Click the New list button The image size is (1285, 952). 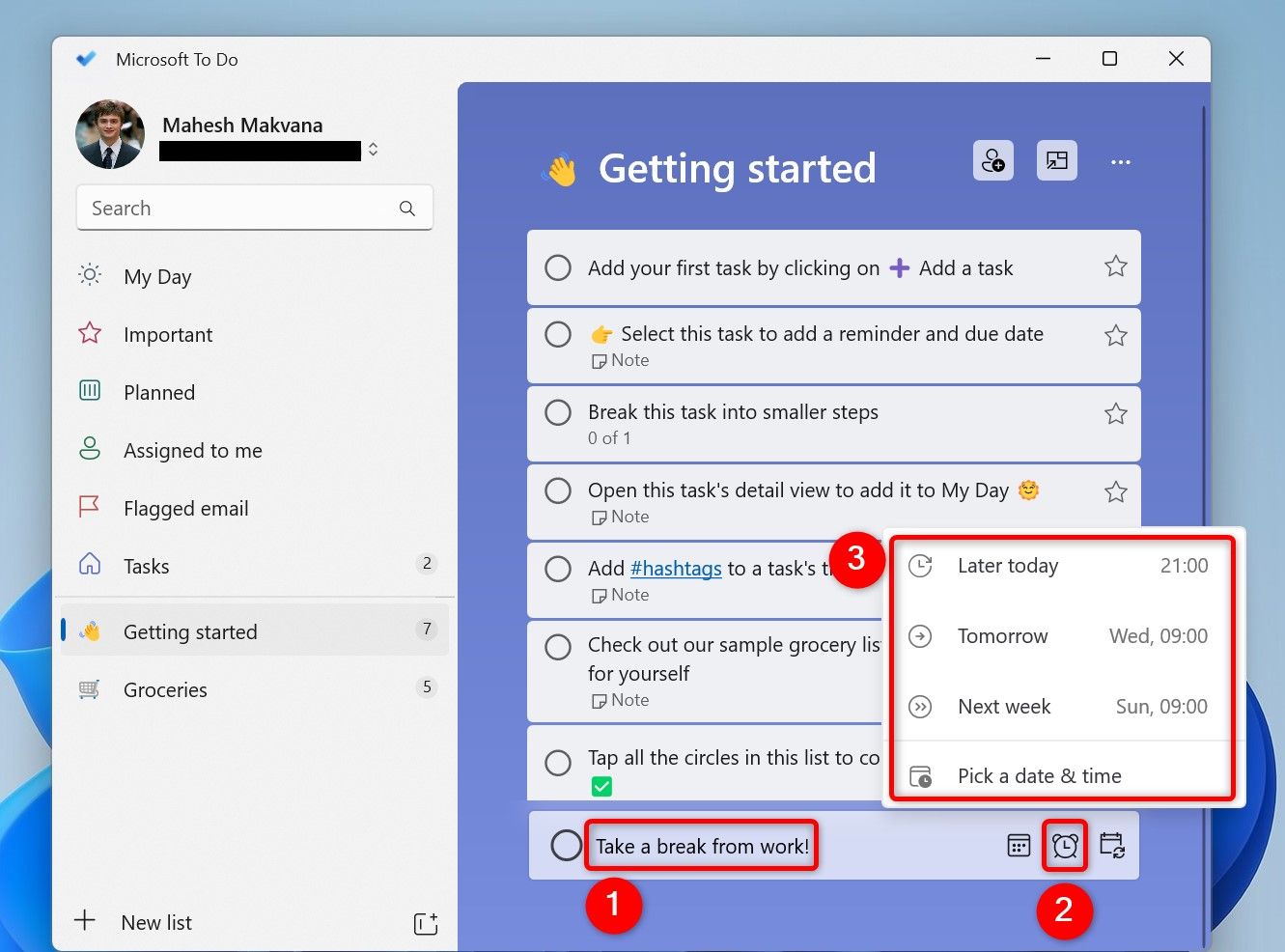(x=156, y=923)
